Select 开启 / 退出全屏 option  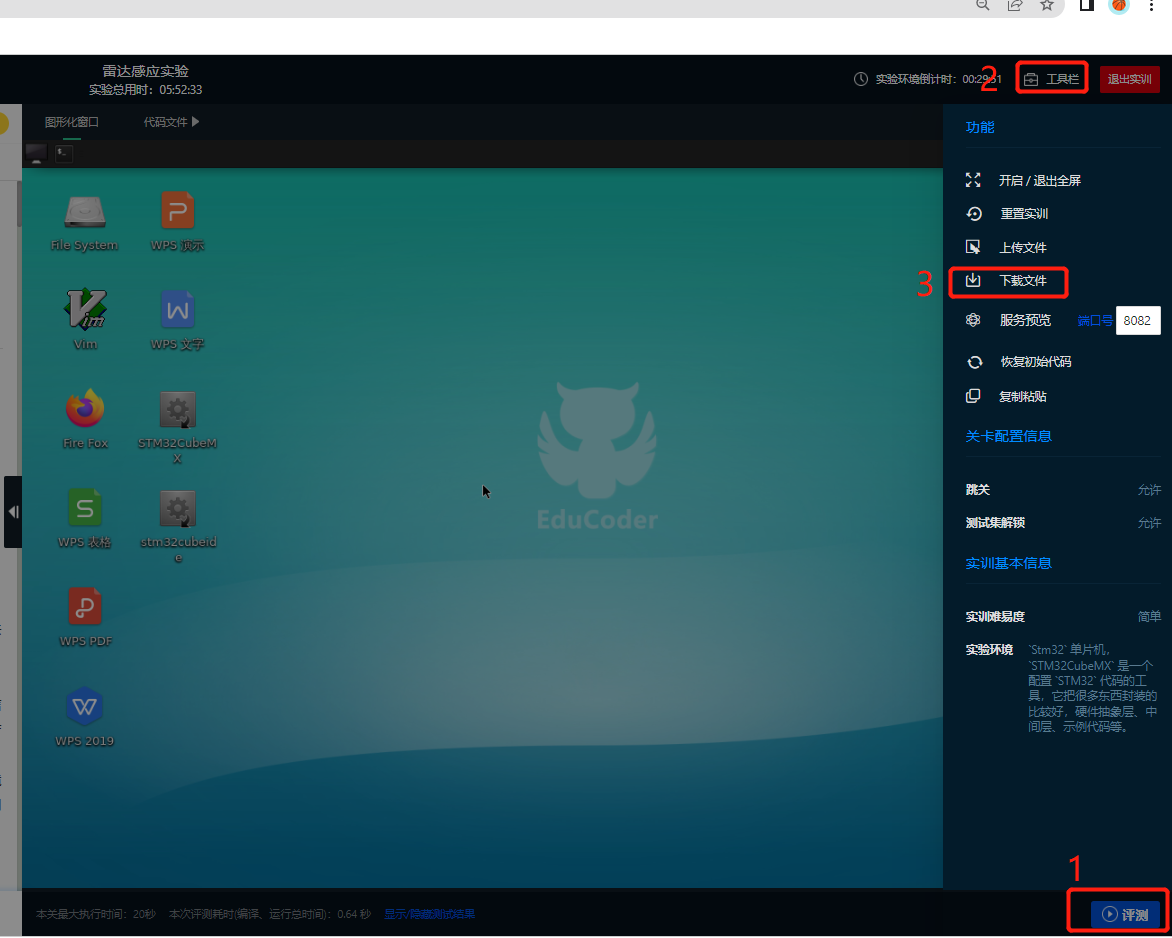[x=1040, y=180]
